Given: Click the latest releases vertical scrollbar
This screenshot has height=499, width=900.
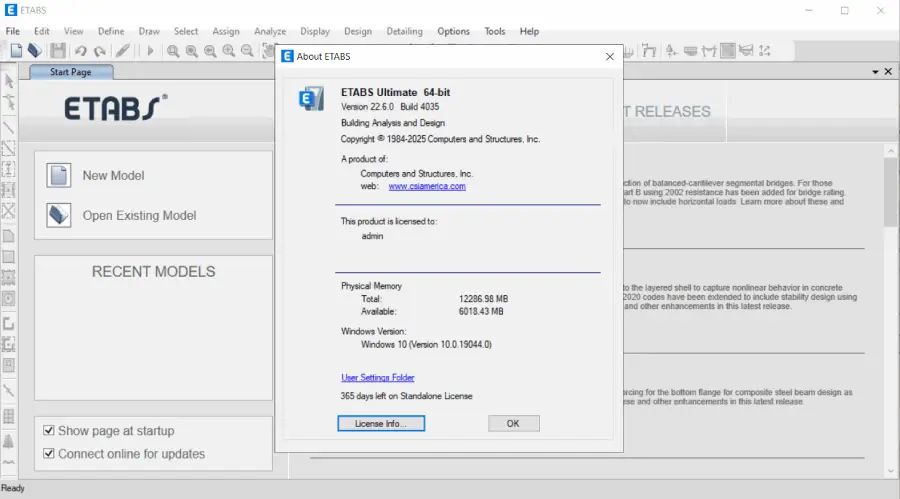Looking at the screenshot, I should (x=889, y=300).
